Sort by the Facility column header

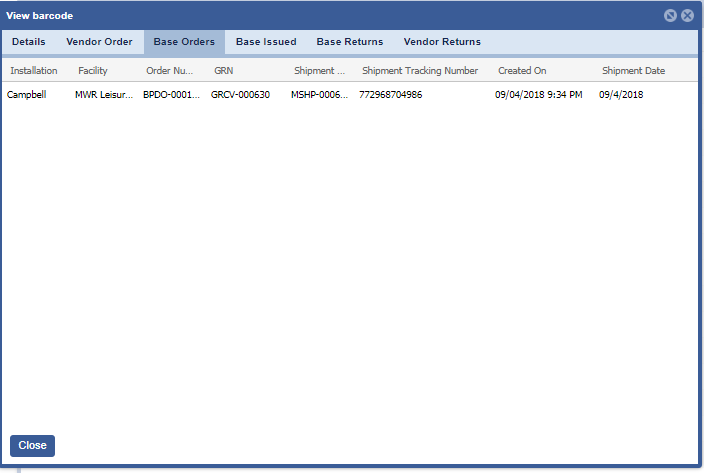pyautogui.click(x=93, y=71)
